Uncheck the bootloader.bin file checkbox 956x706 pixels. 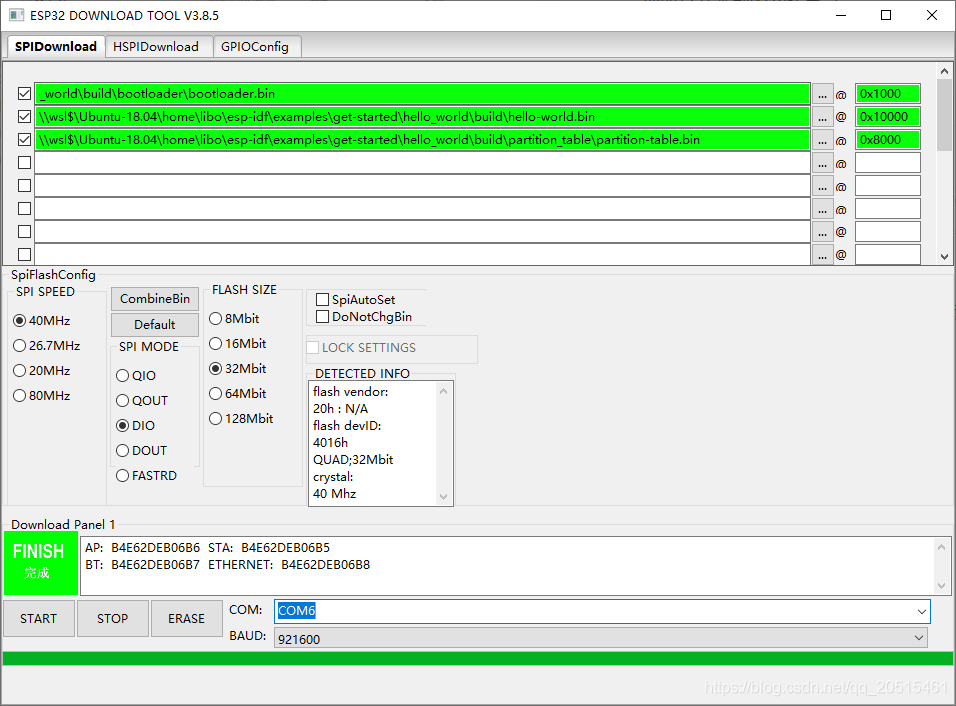[x=24, y=94]
